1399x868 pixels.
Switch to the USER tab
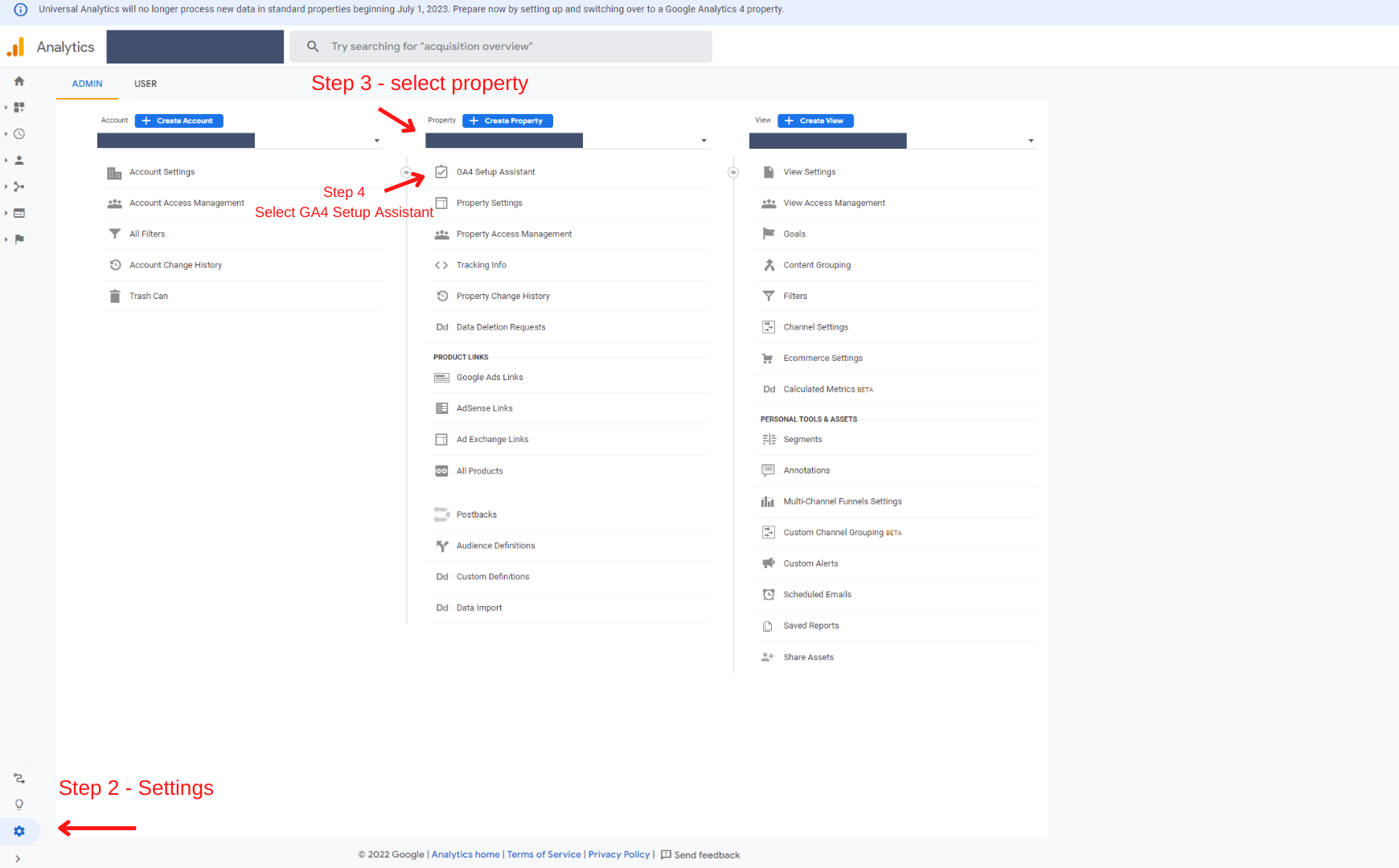(146, 84)
